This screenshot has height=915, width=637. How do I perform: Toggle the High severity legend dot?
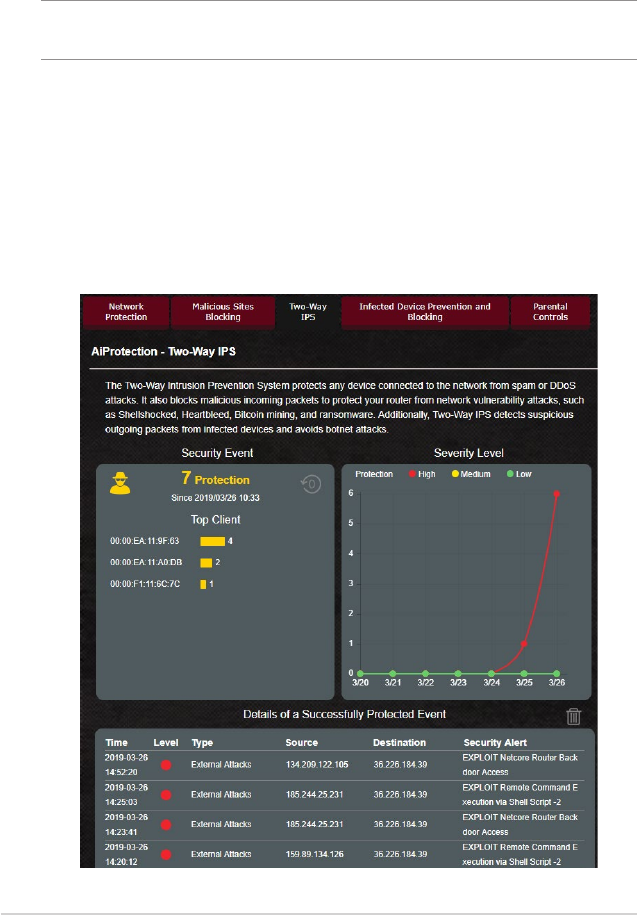coord(412,474)
